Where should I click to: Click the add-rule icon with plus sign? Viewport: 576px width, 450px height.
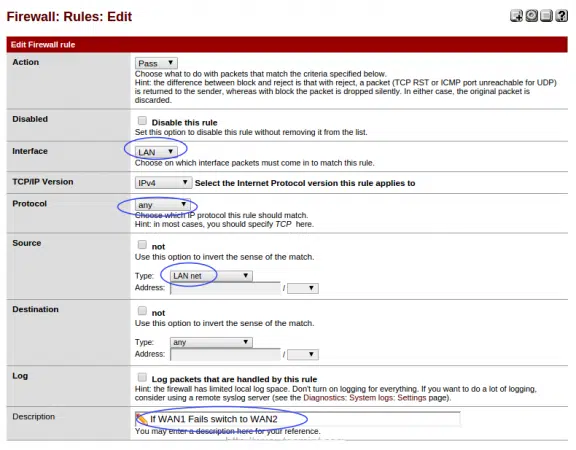[x=516, y=16]
